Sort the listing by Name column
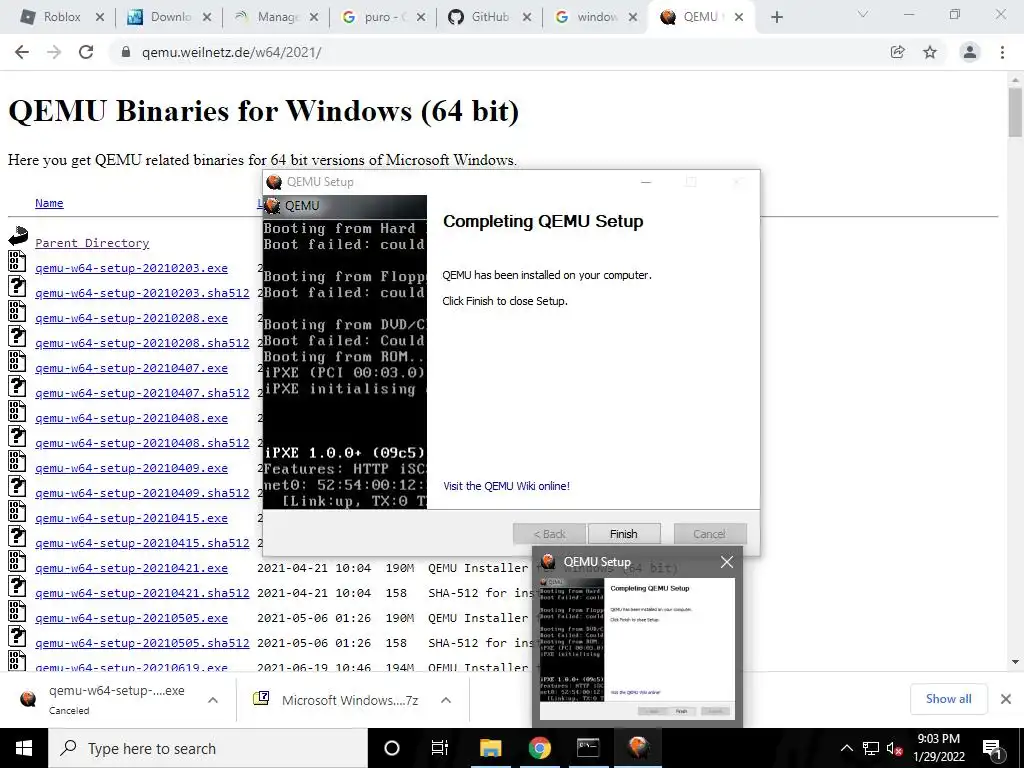This screenshot has height=768, width=1024. click(49, 203)
